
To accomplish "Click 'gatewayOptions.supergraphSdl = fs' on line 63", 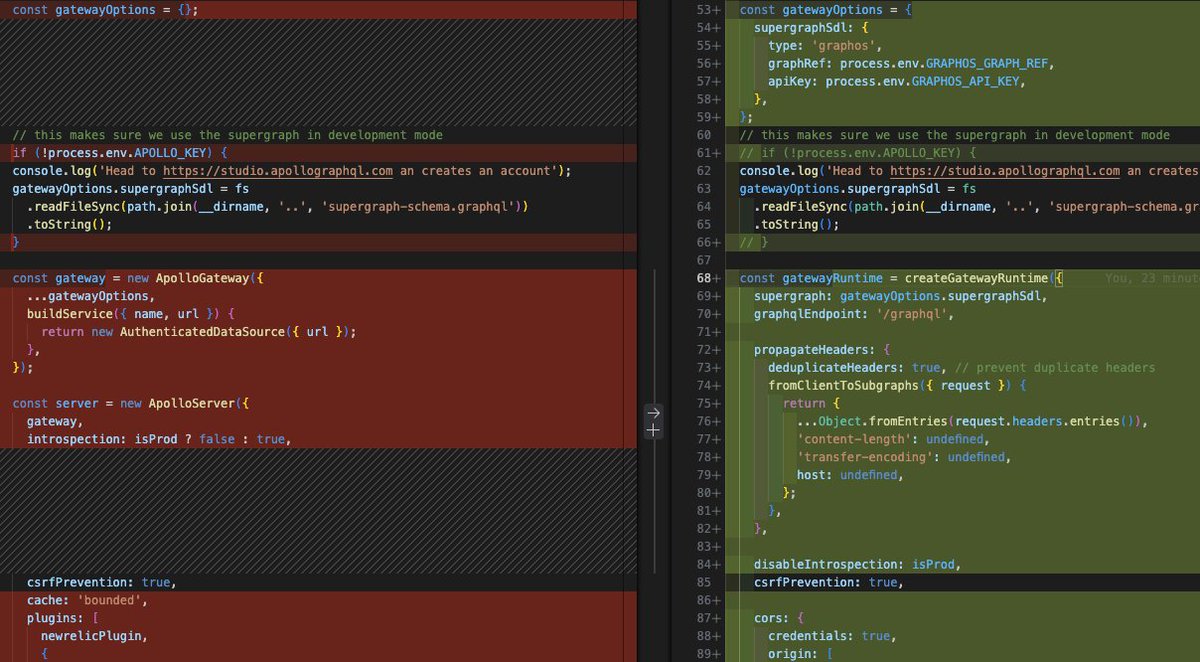I will click(x=857, y=189).
